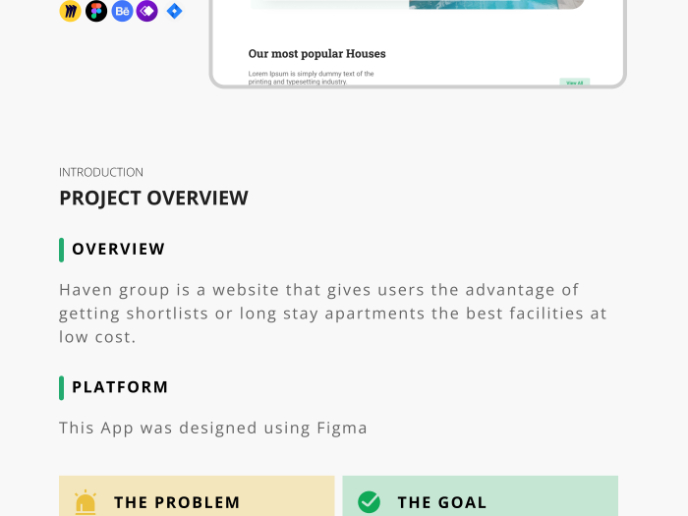The height and width of the screenshot is (516, 688).
Task: Click the yellow alarm siren icon
Action: [x=85, y=502]
